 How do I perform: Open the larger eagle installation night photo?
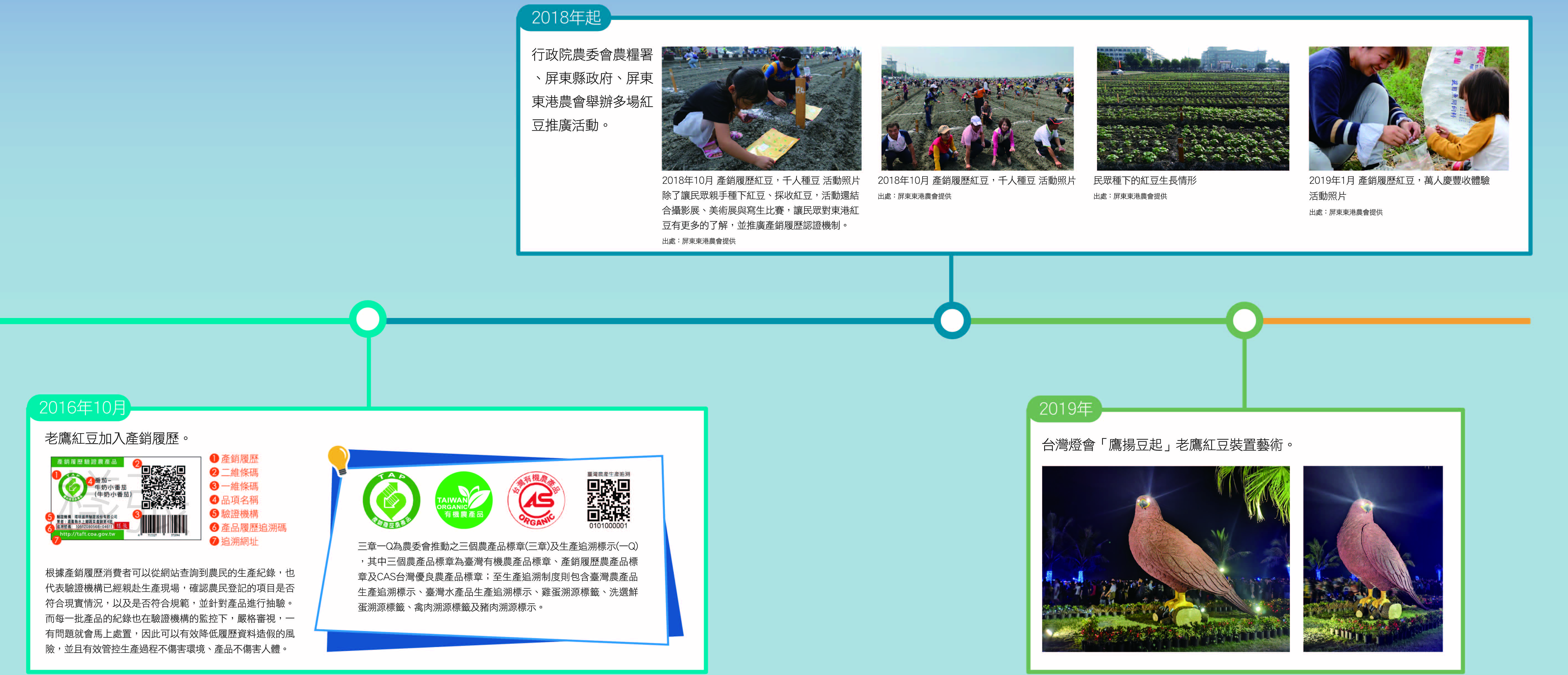tap(1166, 559)
